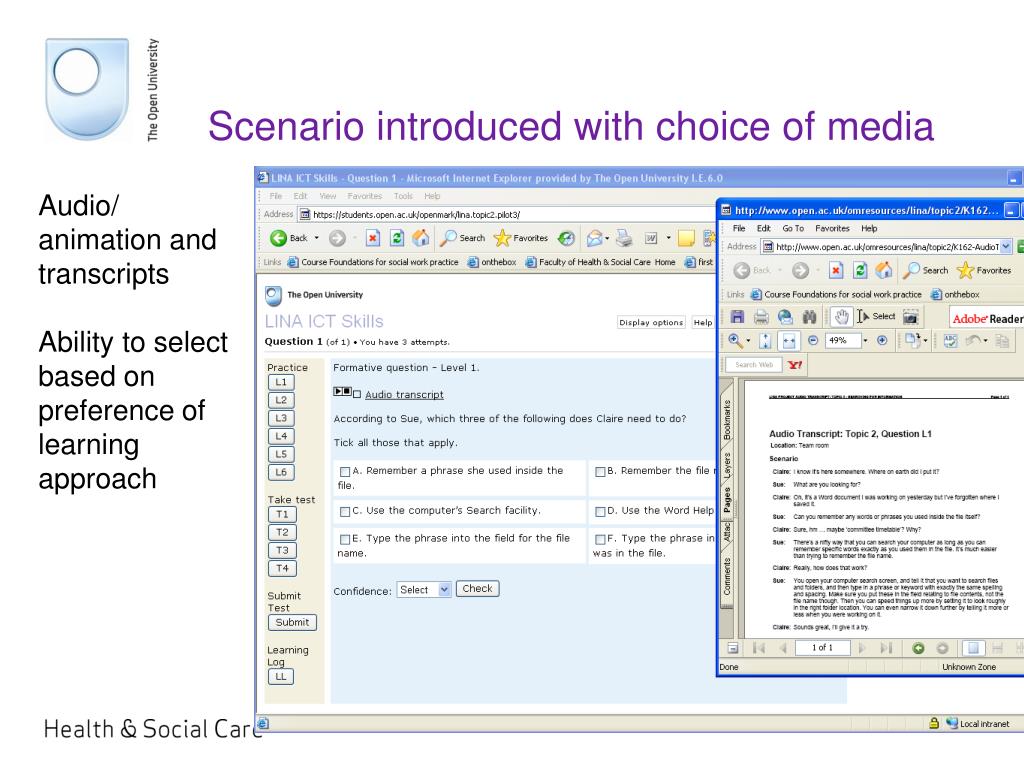The height and width of the screenshot is (768, 1024).
Task: Click the Save a copy disk icon in Adobe Reader
Action: coord(737,317)
